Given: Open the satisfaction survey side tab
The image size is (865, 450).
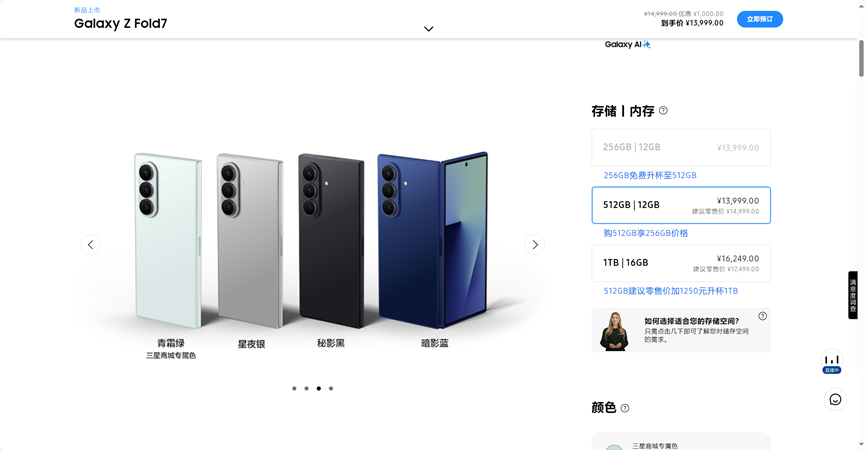Looking at the screenshot, I should [x=853, y=295].
